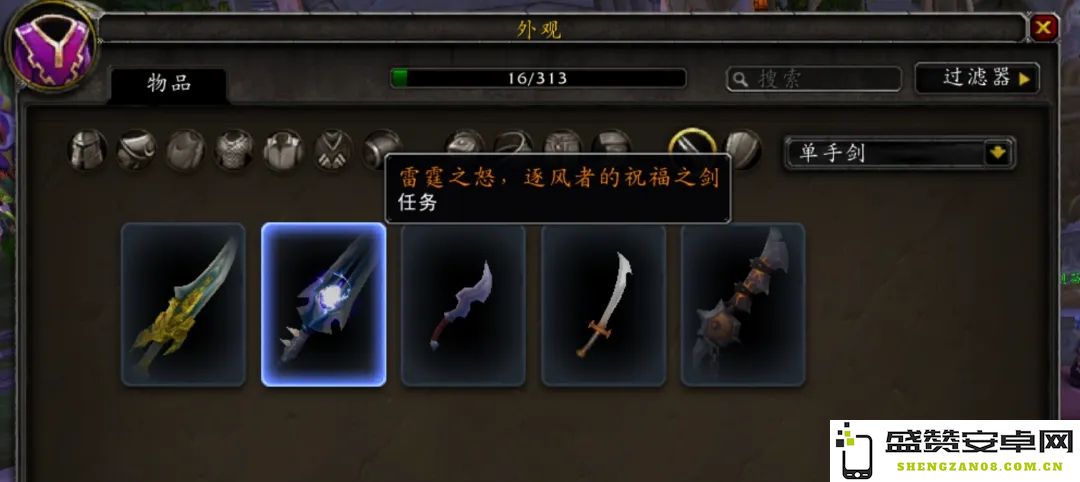Select the Shoulder slot icon
The height and width of the screenshot is (482, 1080).
click(x=136, y=149)
